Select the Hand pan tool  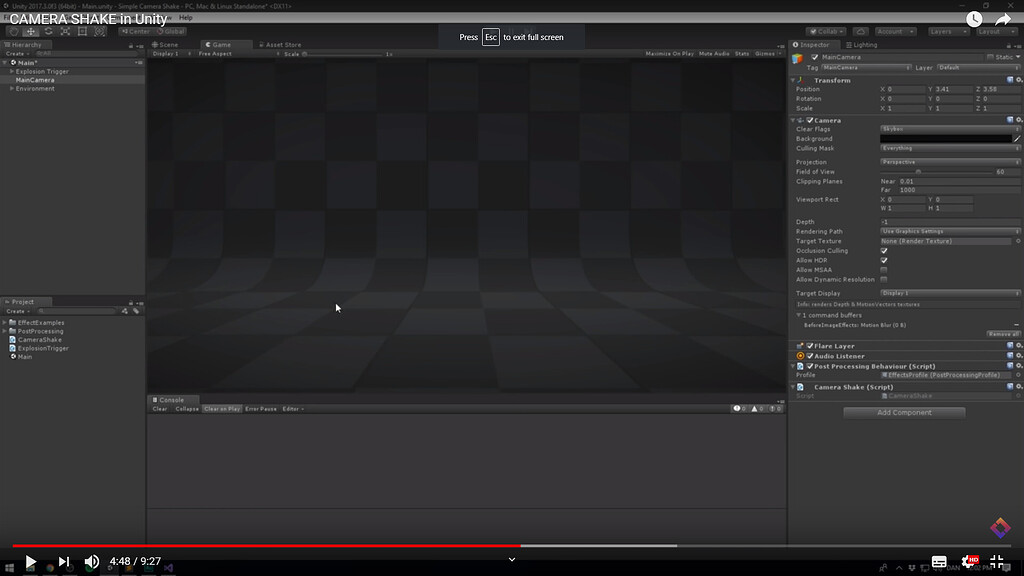point(13,33)
